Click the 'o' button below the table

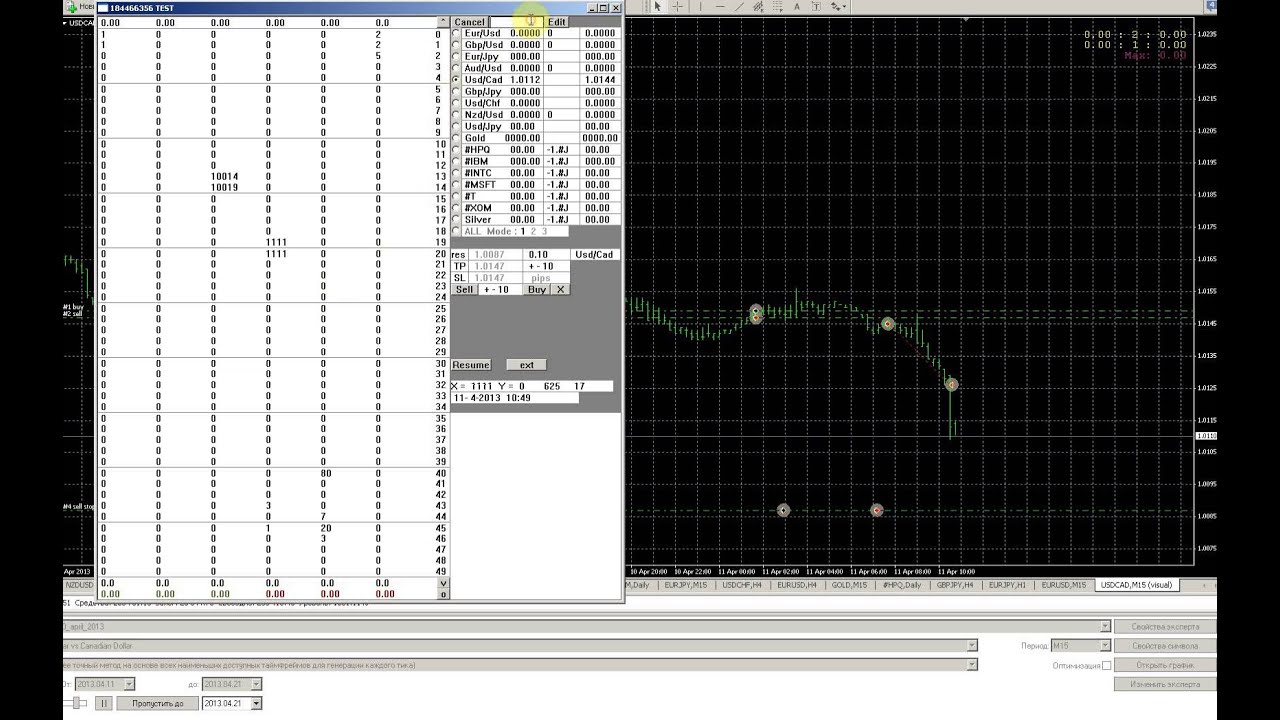pyautogui.click(x=443, y=594)
